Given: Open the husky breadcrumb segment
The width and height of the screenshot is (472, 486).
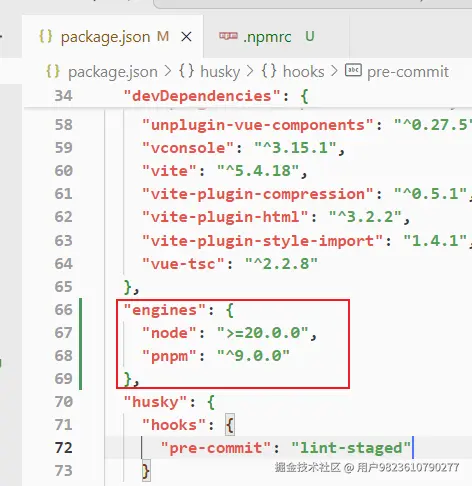Looking at the screenshot, I should tap(220, 72).
